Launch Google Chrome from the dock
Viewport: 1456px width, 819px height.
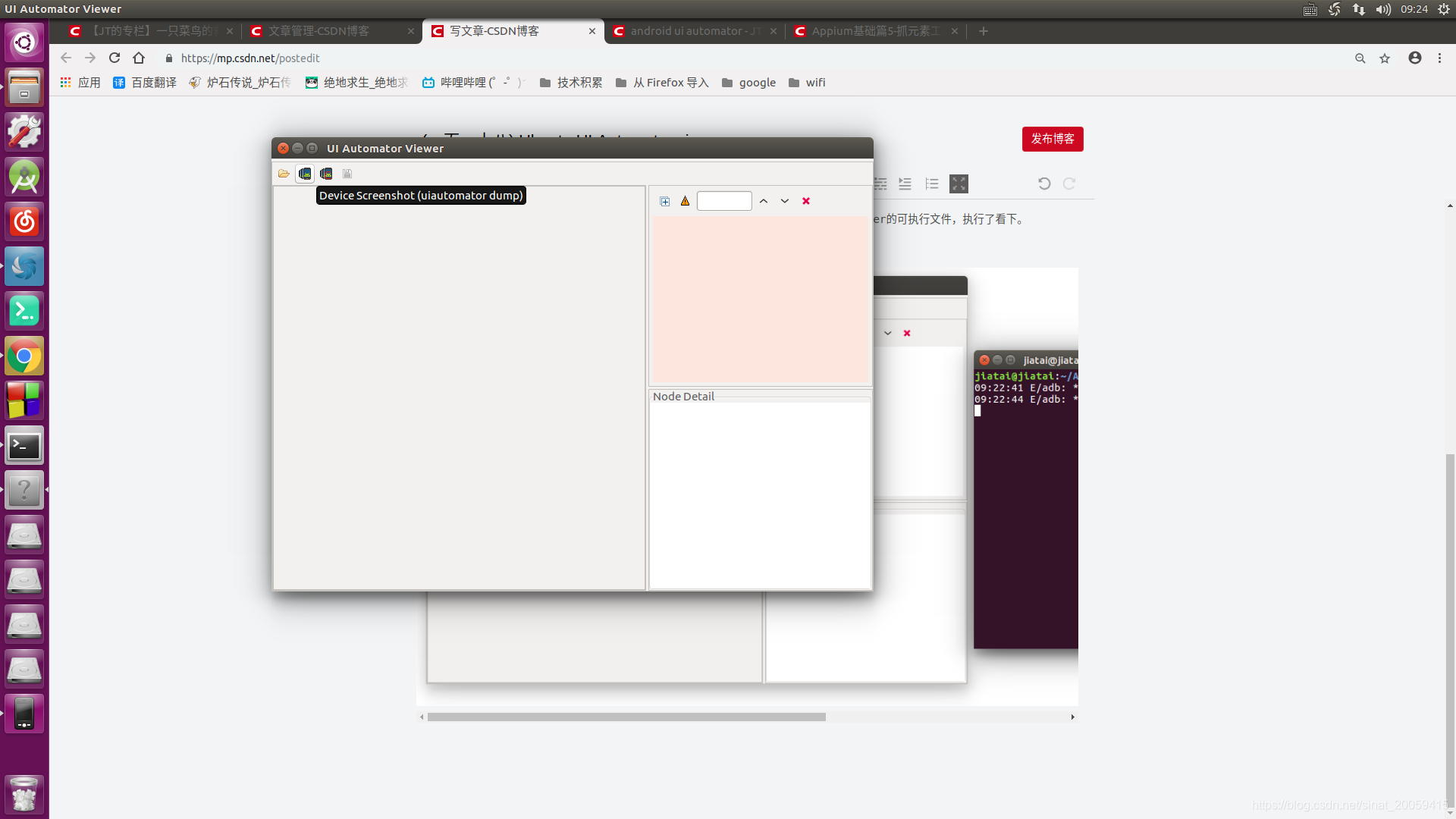[x=24, y=355]
